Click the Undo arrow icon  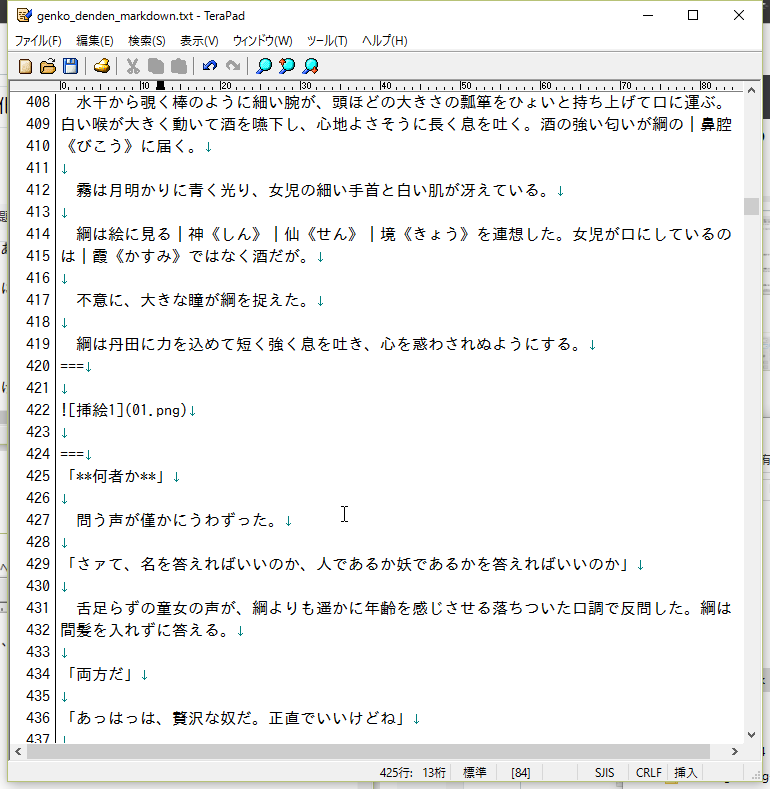[x=209, y=66]
